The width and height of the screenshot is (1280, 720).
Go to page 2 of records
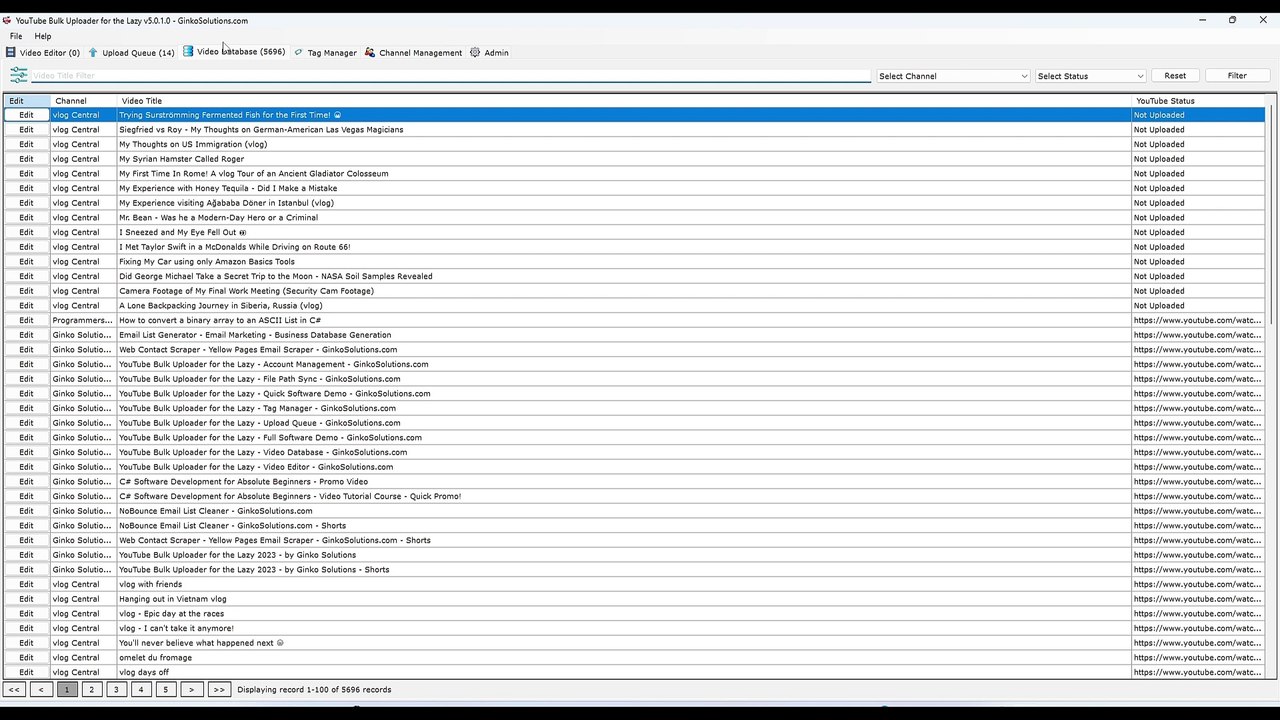tap(91, 689)
